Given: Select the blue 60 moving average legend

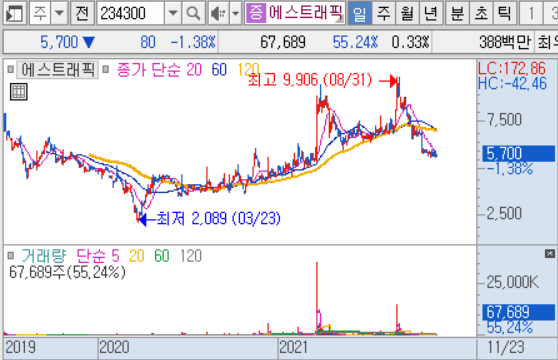Looking at the screenshot, I should [219, 69].
